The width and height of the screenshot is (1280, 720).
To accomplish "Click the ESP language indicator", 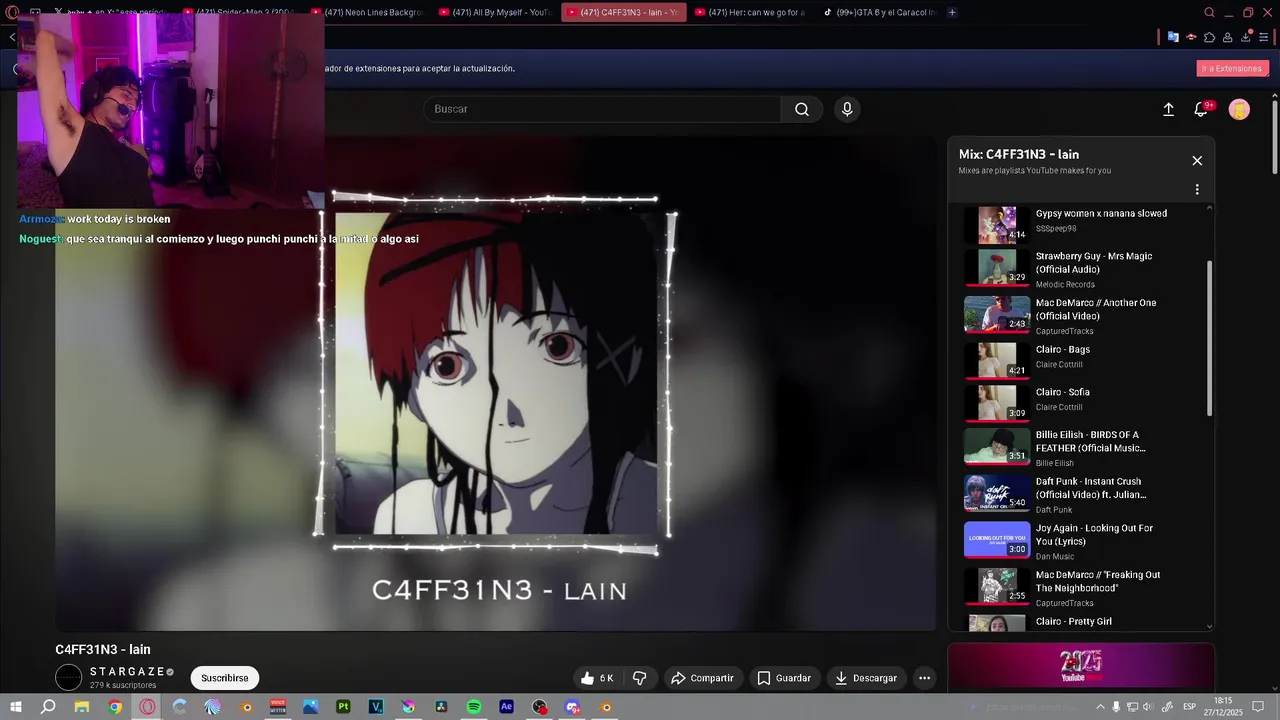I will point(1190,707).
